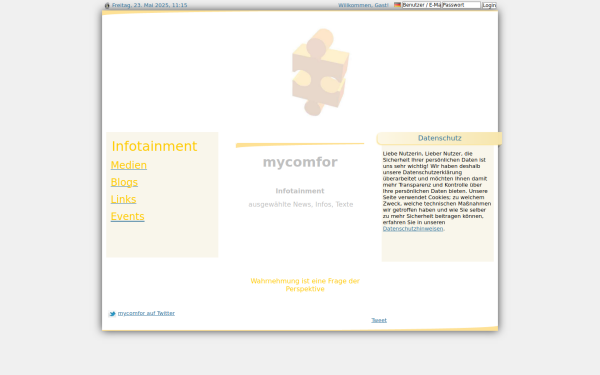
Task: Open the Medien link
Action: tap(129, 165)
